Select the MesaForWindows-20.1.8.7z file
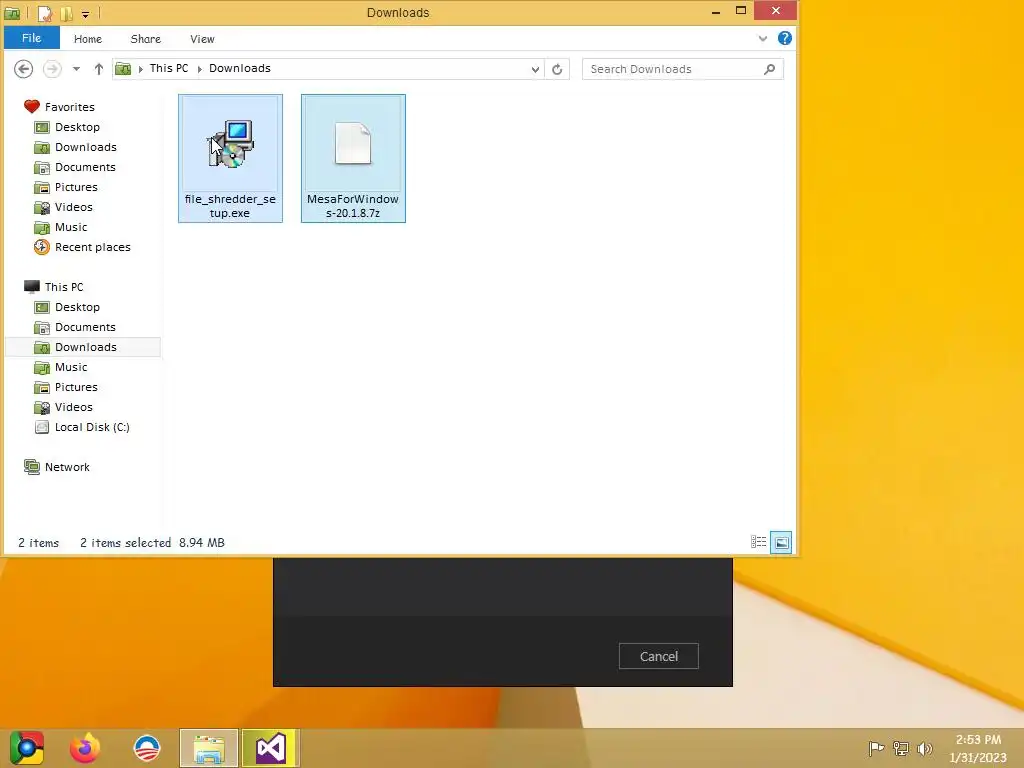This screenshot has width=1024, height=768. coord(353,158)
